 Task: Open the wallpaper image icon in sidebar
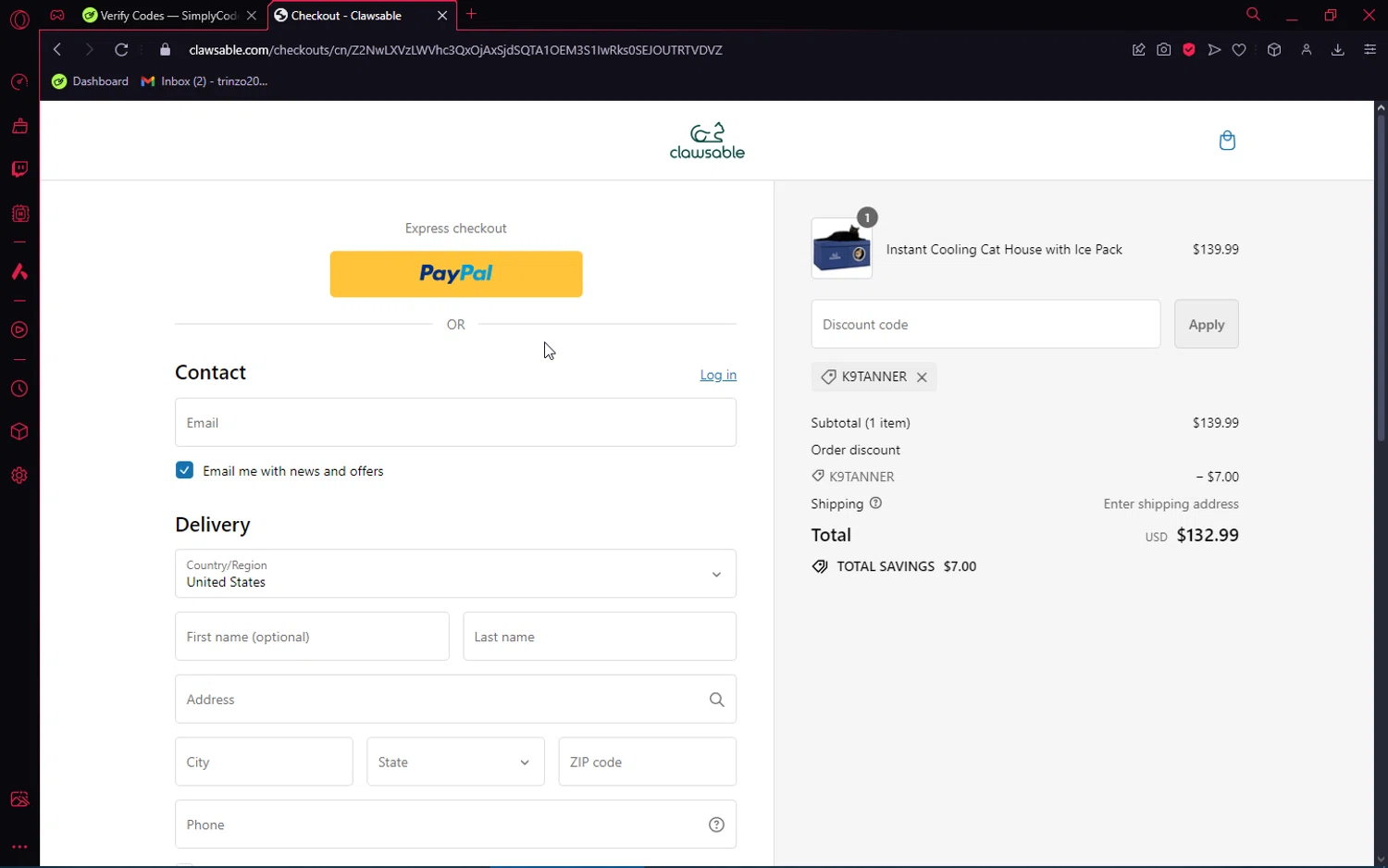(19, 800)
